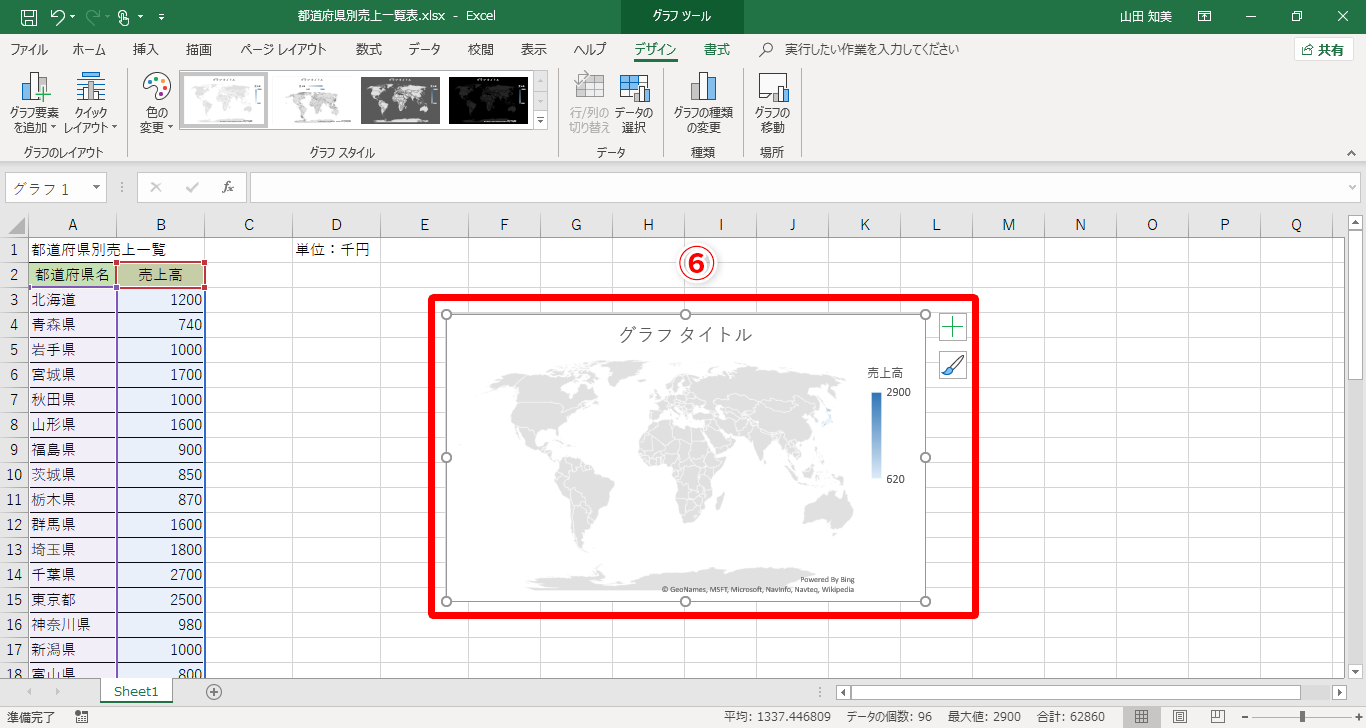Open the ヘルプ tab
The width and height of the screenshot is (1366, 728).
pyautogui.click(x=590, y=49)
